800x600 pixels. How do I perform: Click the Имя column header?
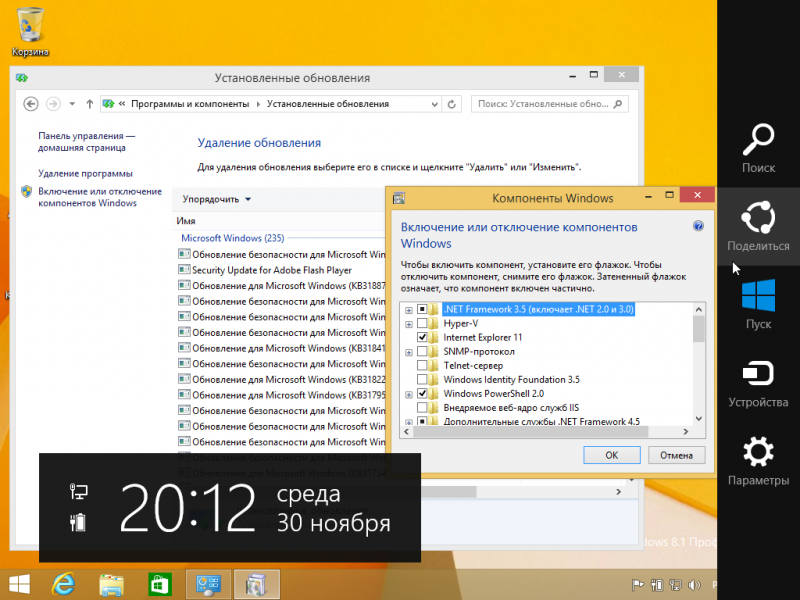186,221
